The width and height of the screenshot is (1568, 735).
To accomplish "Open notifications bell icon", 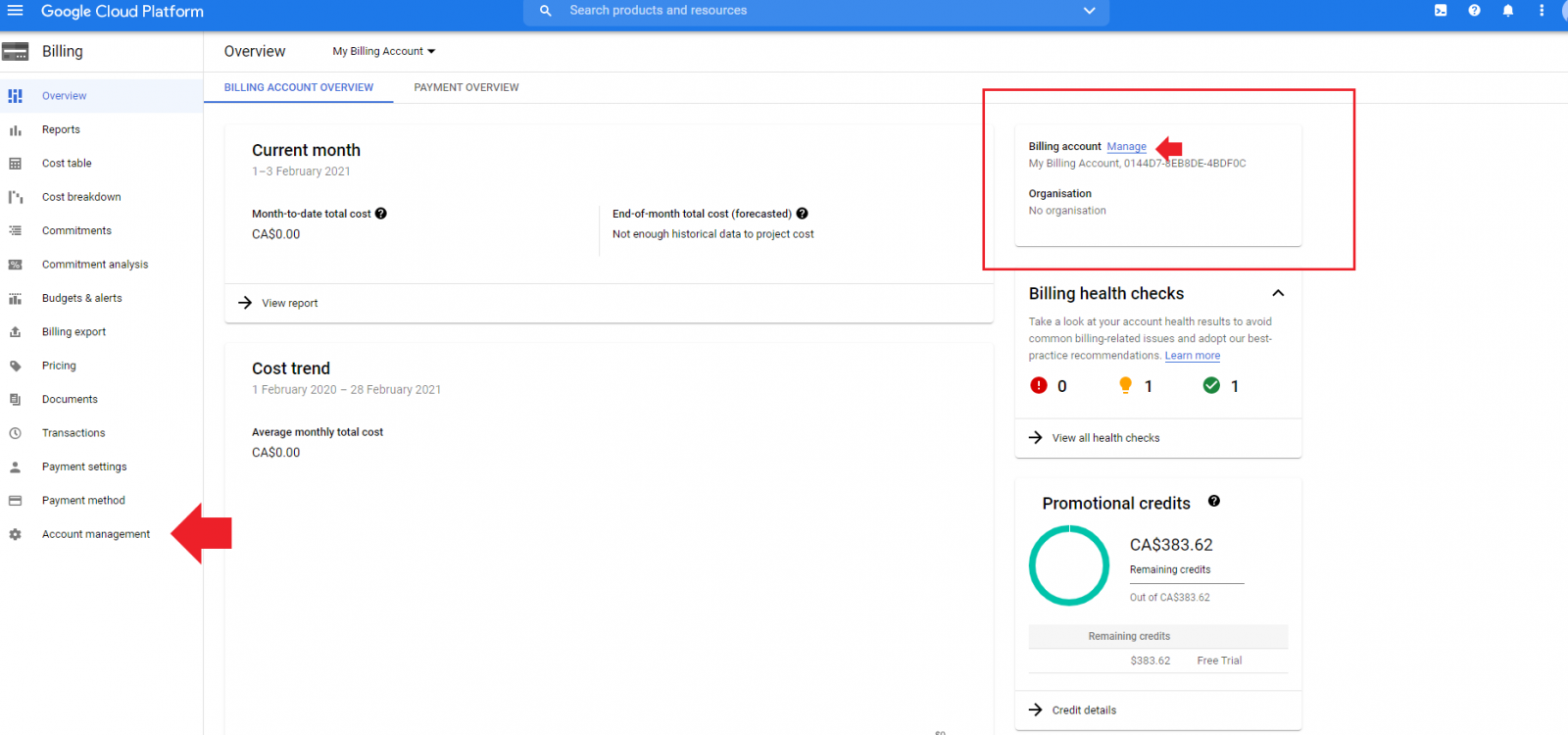I will (x=1508, y=11).
